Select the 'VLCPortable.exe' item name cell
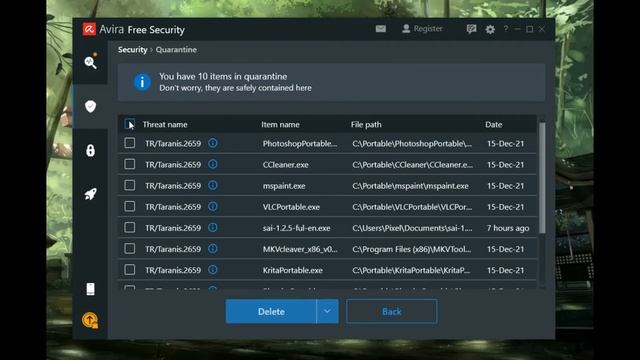 pyautogui.click(x=291, y=207)
